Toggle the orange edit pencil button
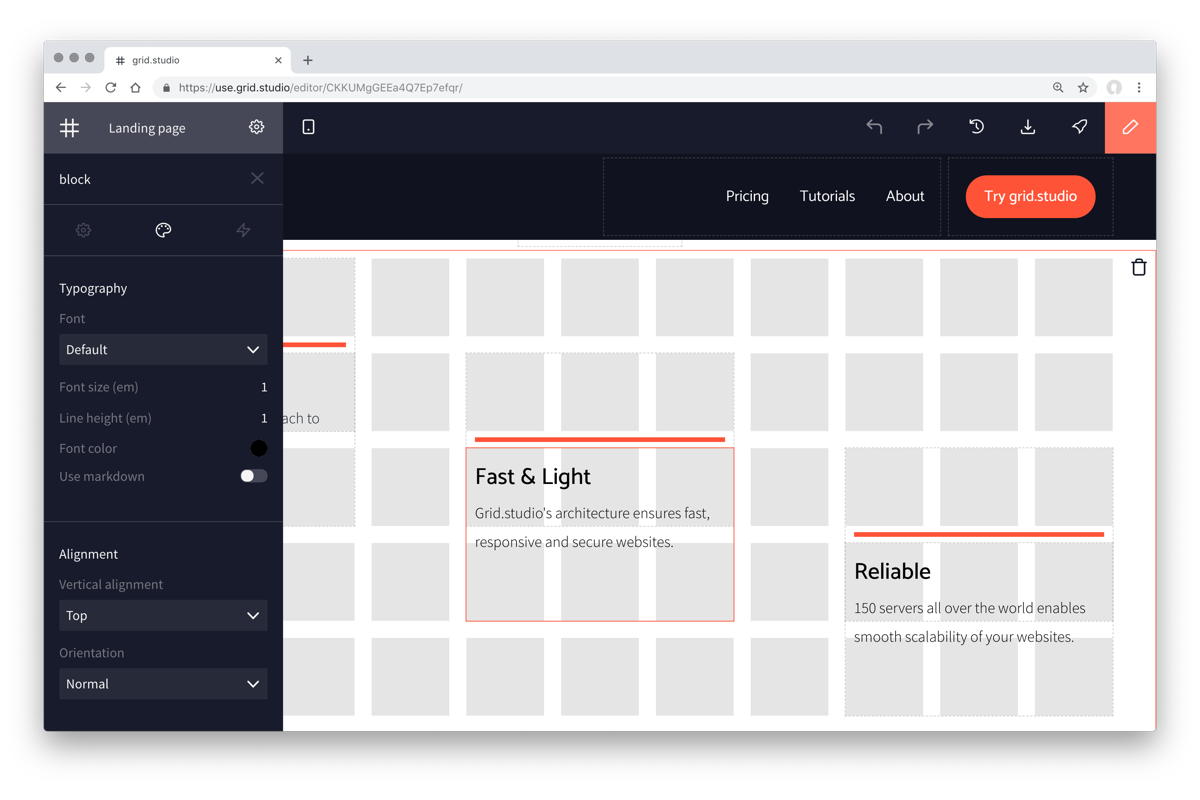The width and height of the screenshot is (1200, 800). coord(1130,127)
